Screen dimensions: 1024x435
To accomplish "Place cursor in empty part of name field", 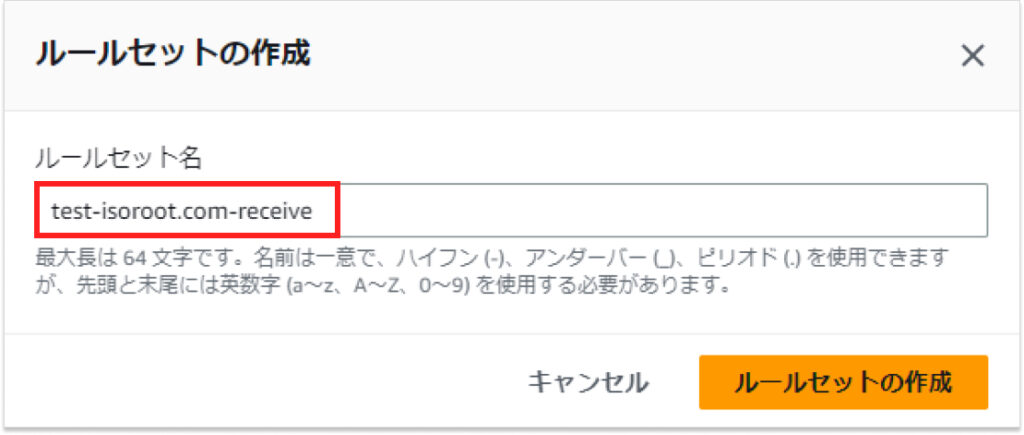I will click(660, 210).
